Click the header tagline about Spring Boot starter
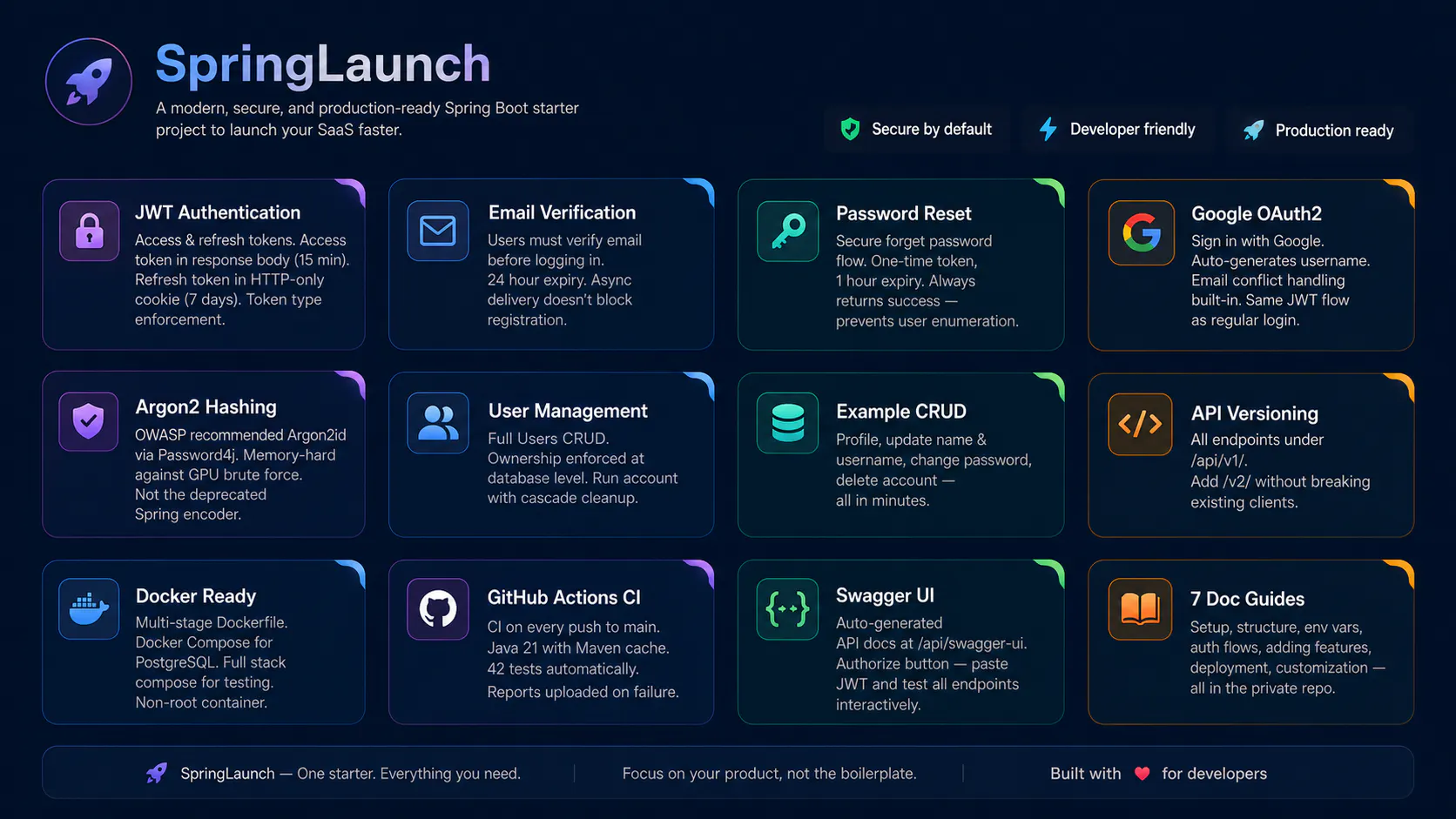1456x819 pixels. click(x=367, y=118)
